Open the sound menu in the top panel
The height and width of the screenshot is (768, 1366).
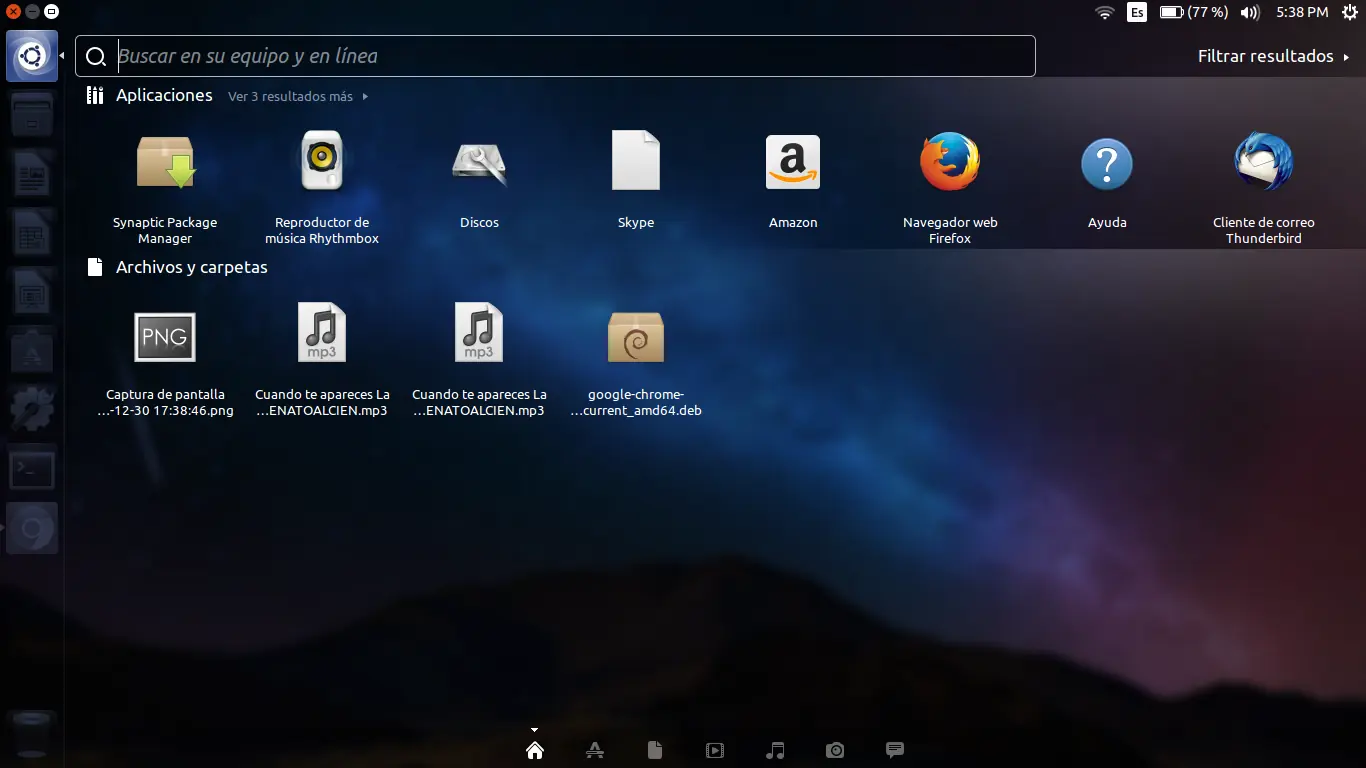1249,12
